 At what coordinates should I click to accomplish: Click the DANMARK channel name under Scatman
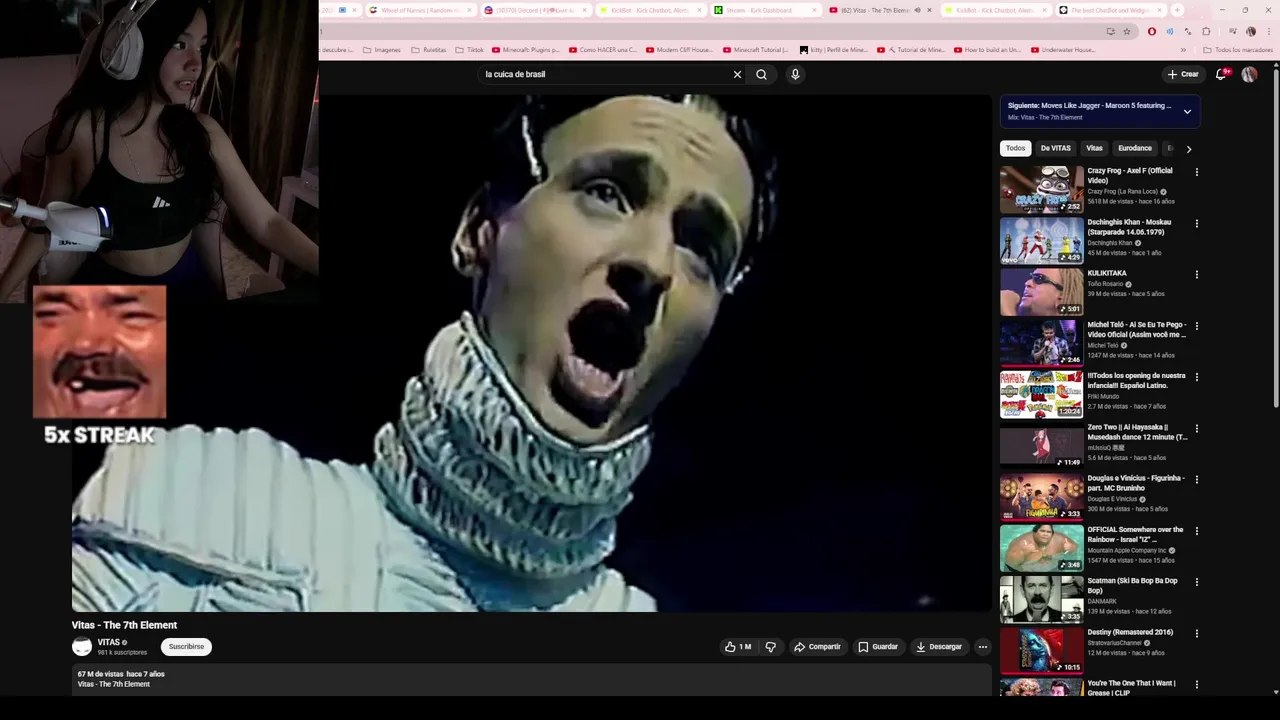pos(1102,601)
